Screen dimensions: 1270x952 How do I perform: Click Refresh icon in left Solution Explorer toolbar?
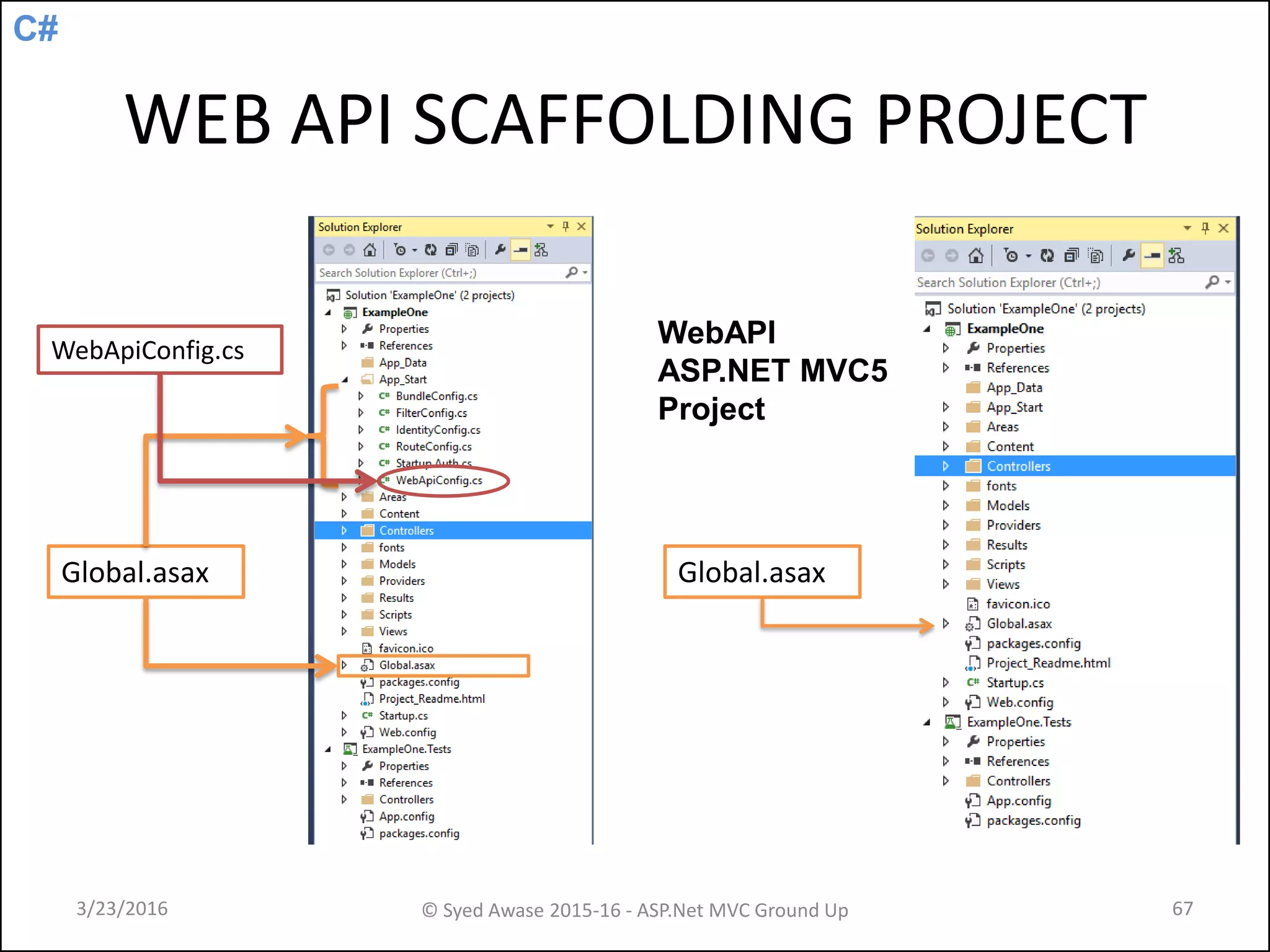click(430, 250)
